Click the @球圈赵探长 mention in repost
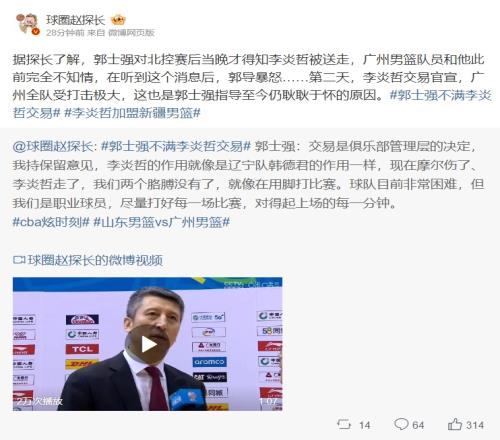Screen dimensions: 500x440 [53, 146]
